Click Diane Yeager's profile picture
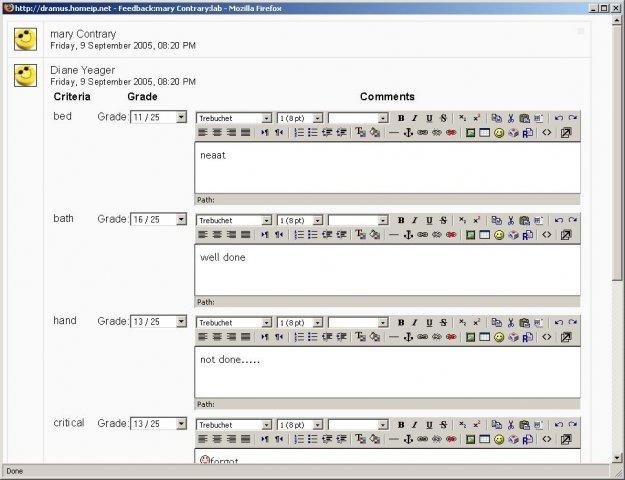Image resolution: width=625 pixels, height=480 pixels. (26, 75)
